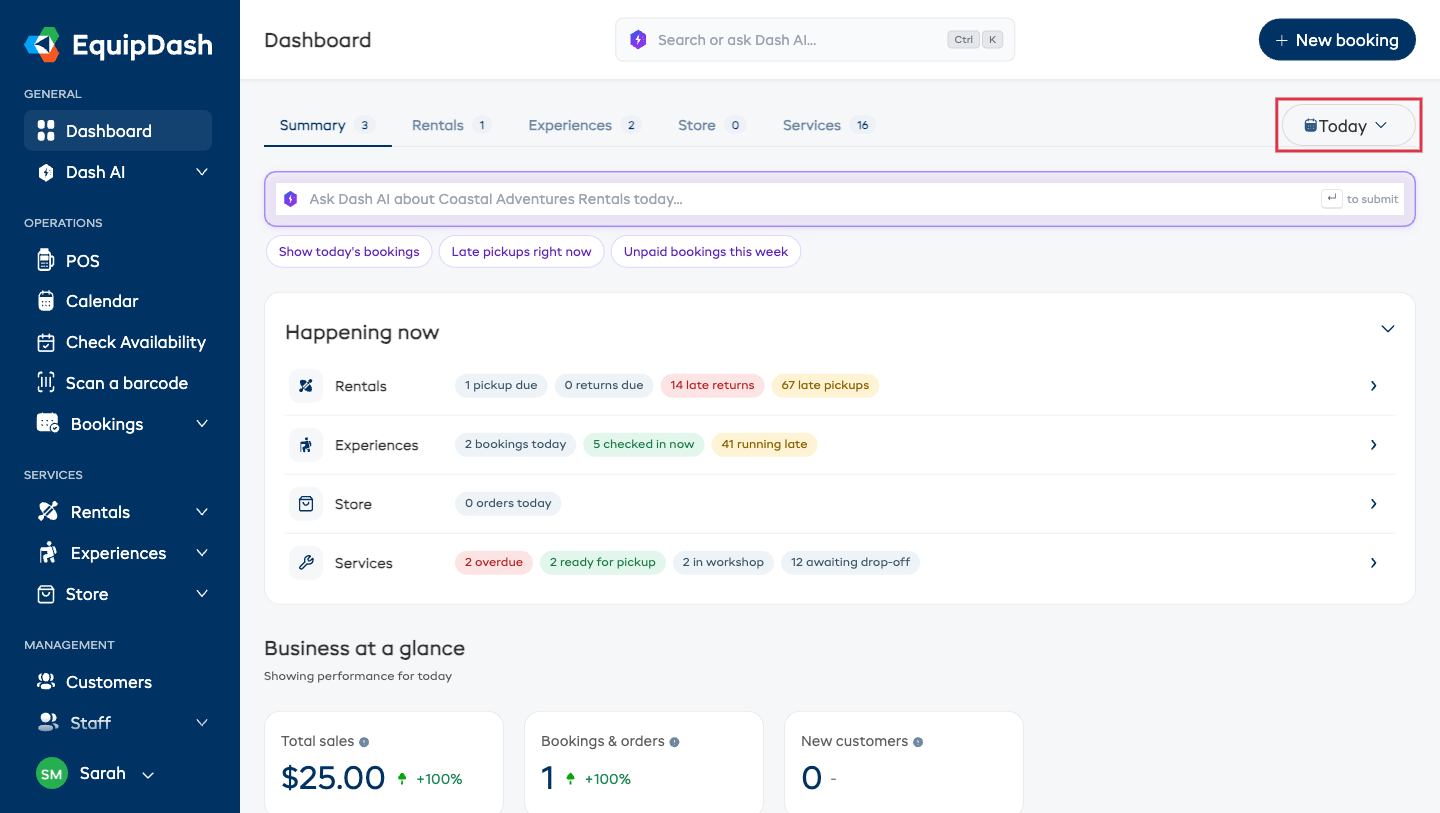Click the 2 overdue services badge
The width and height of the screenshot is (1440, 813).
[x=494, y=563]
